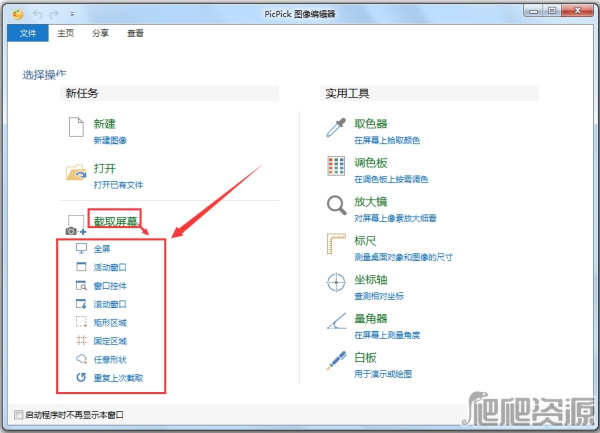600x433 pixels.
Task: Click the 打开 folder icon
Action: tap(76, 172)
